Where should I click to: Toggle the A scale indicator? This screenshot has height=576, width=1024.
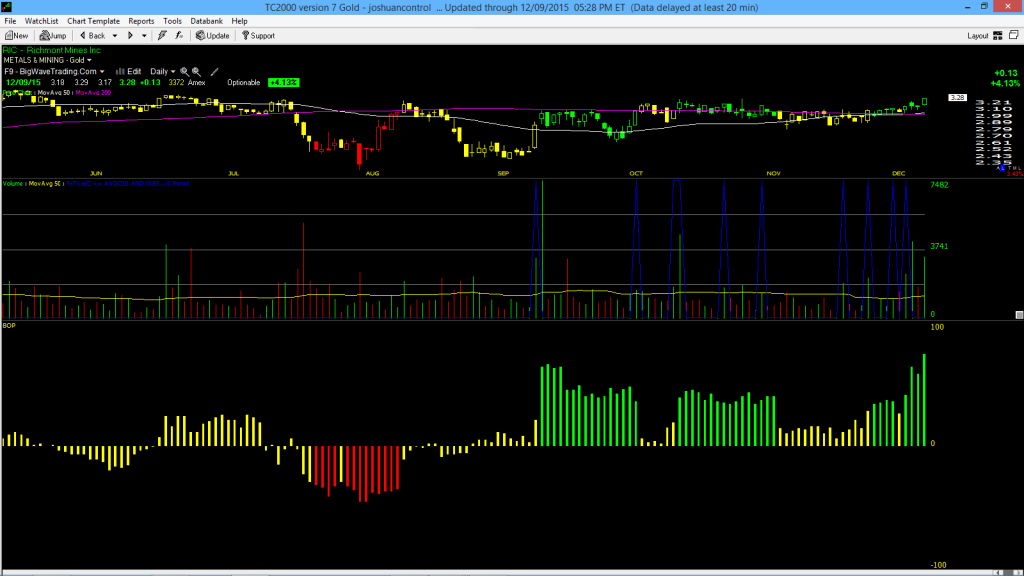tap(998, 168)
